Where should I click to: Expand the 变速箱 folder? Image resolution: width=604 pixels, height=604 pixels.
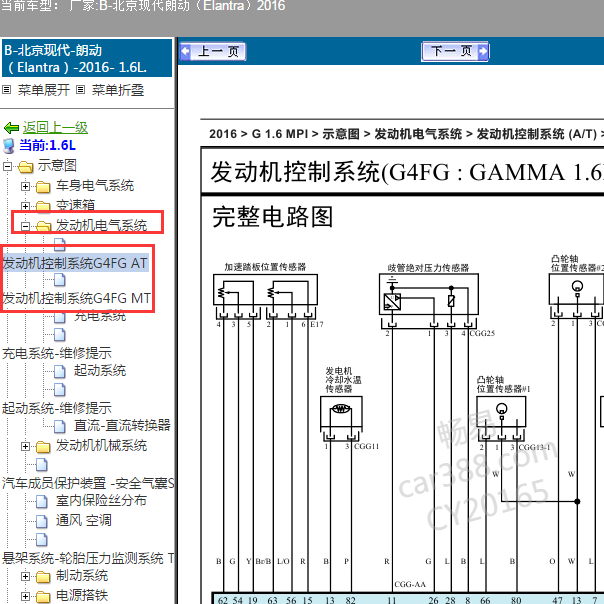pos(25,206)
